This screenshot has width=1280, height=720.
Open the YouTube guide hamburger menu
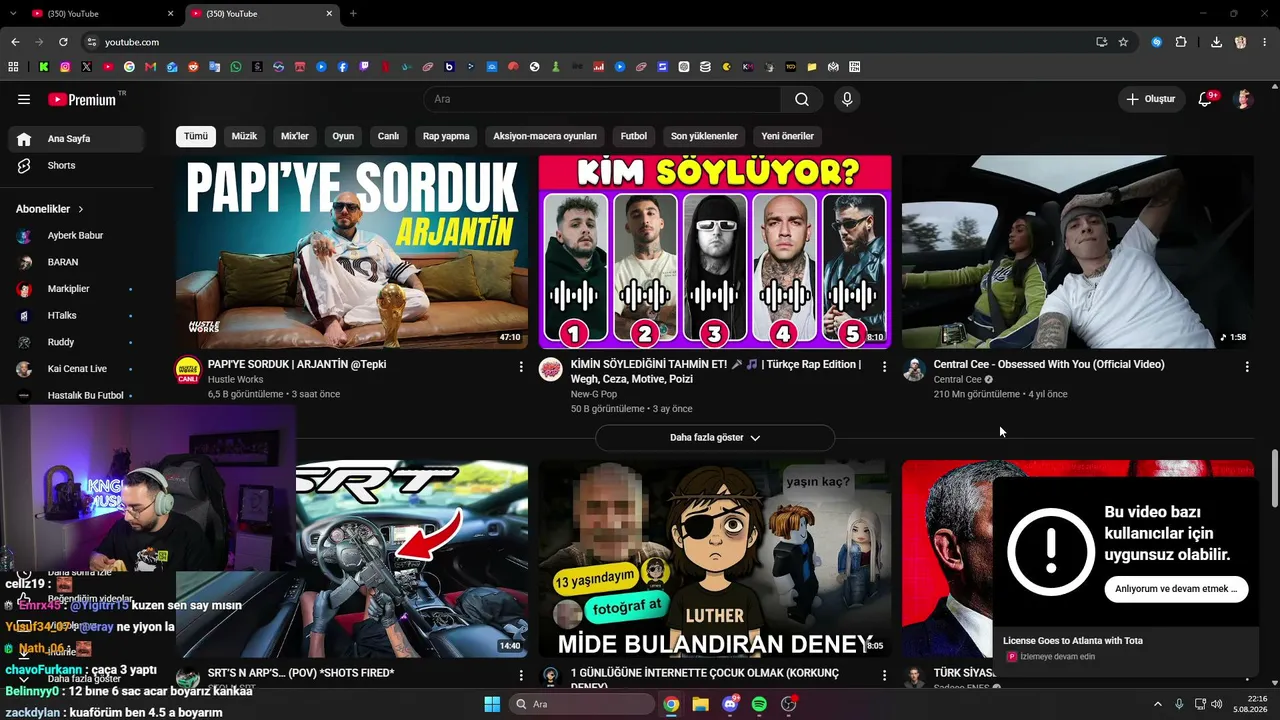pyautogui.click(x=24, y=99)
